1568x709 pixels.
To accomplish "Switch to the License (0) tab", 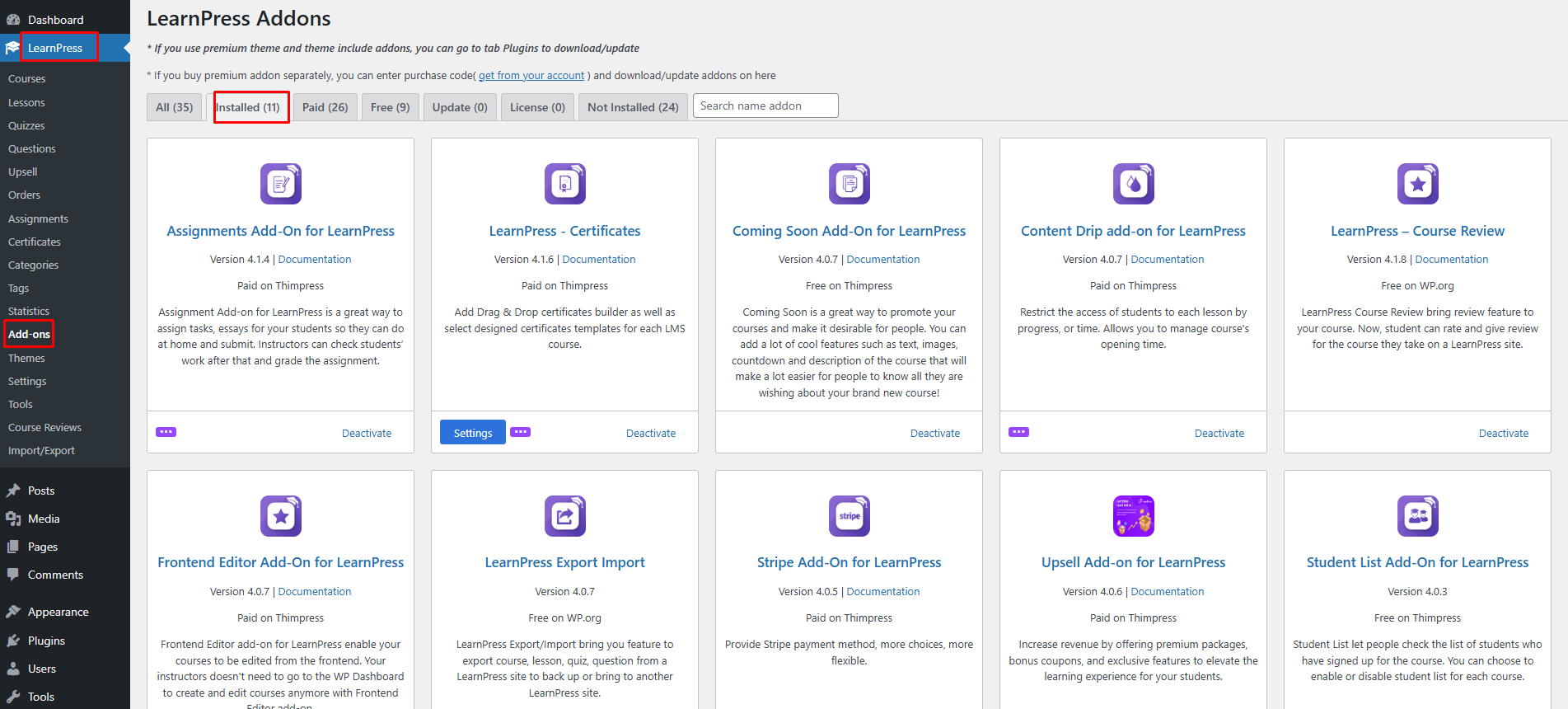I will tap(537, 107).
